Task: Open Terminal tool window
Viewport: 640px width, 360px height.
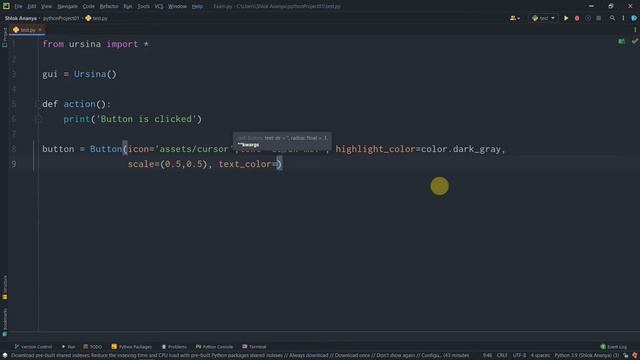Action: tap(254, 347)
